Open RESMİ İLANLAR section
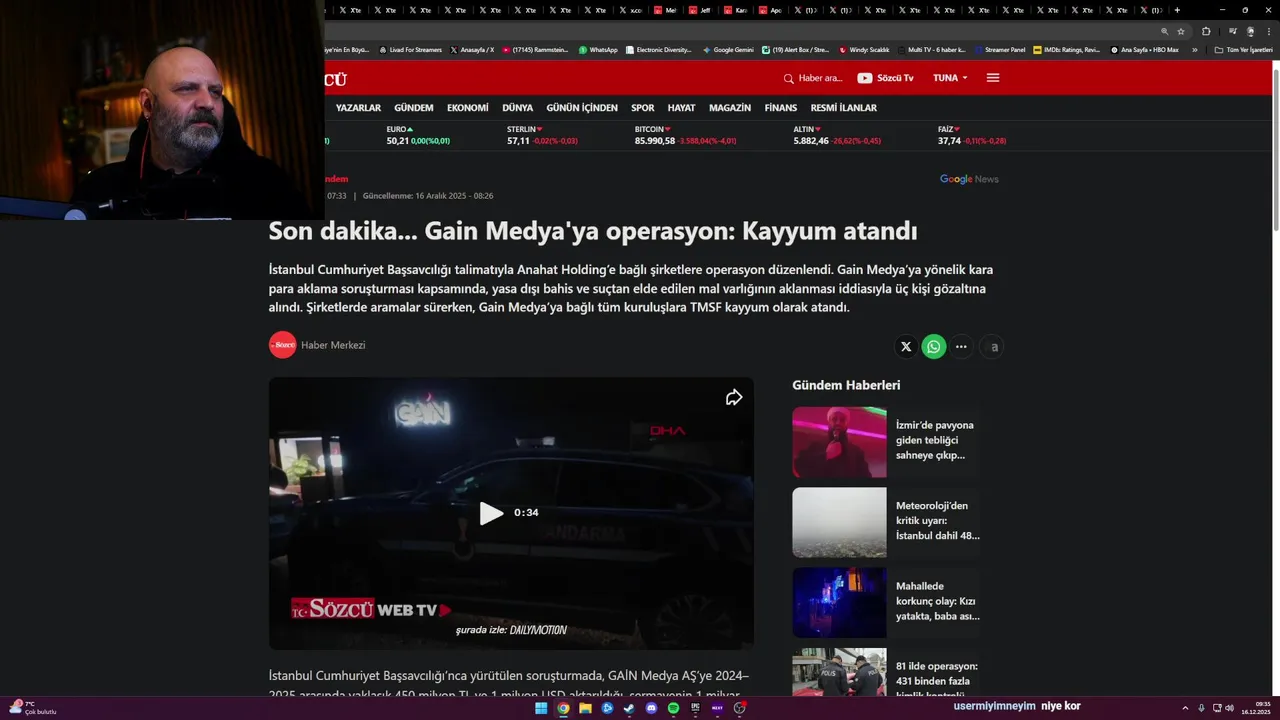 [x=844, y=108]
